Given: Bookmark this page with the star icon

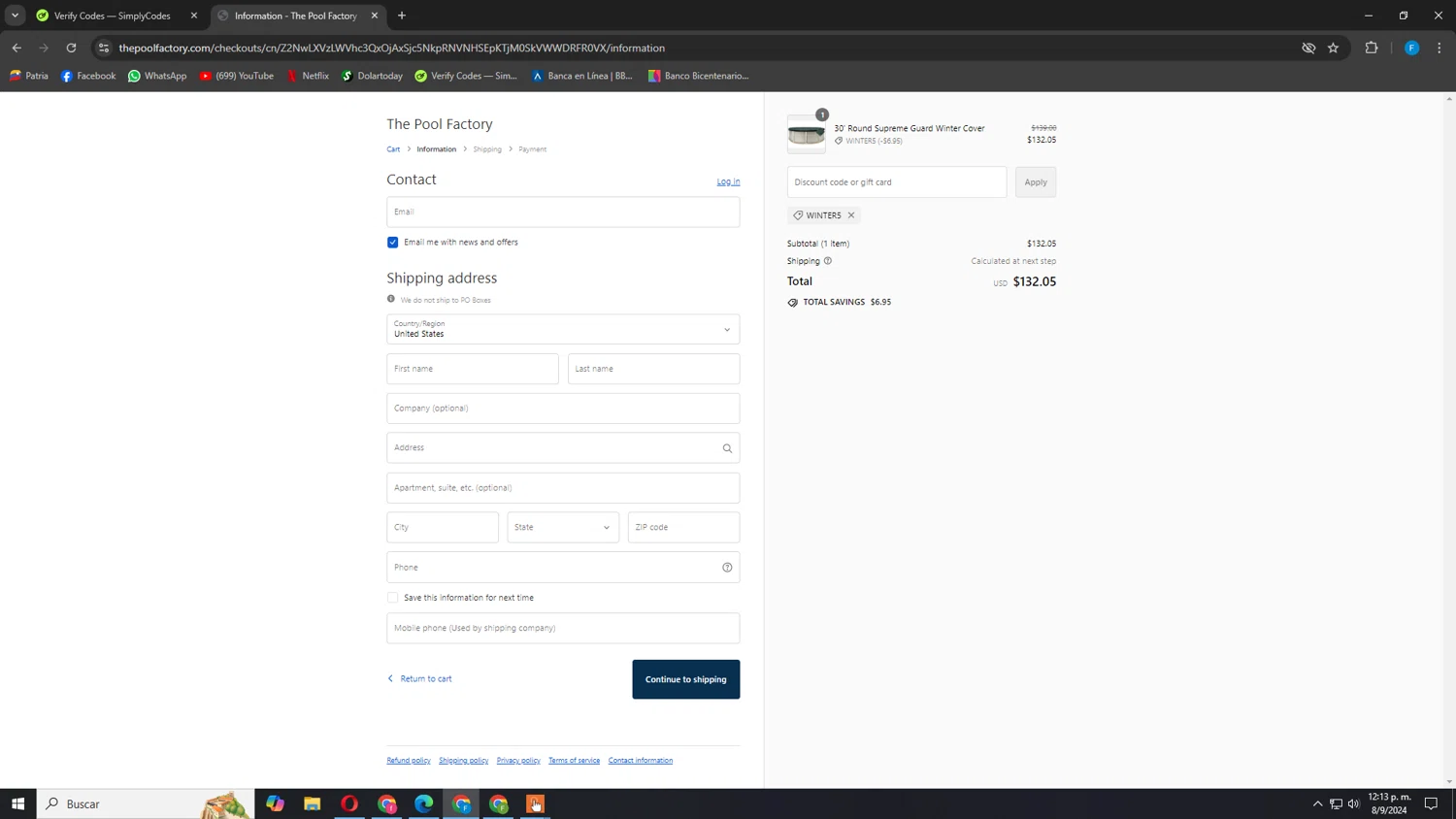Looking at the screenshot, I should (1333, 48).
